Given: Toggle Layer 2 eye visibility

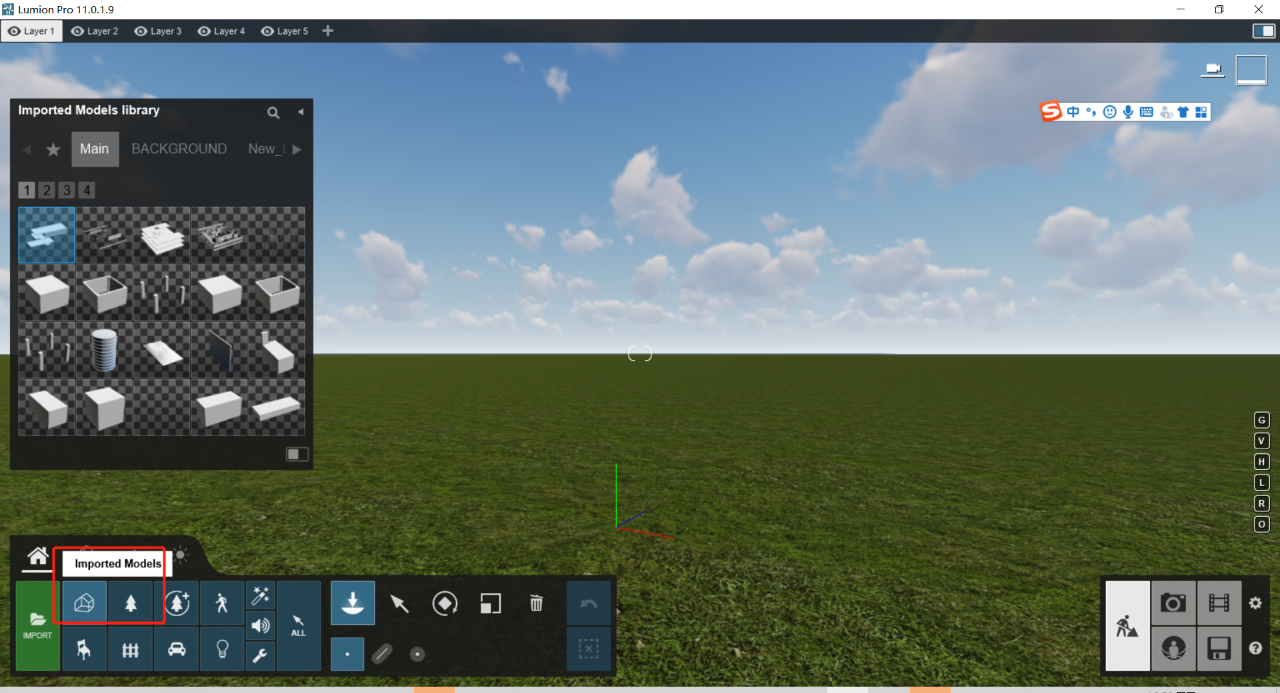Looking at the screenshot, I should pyautogui.click(x=77, y=31).
